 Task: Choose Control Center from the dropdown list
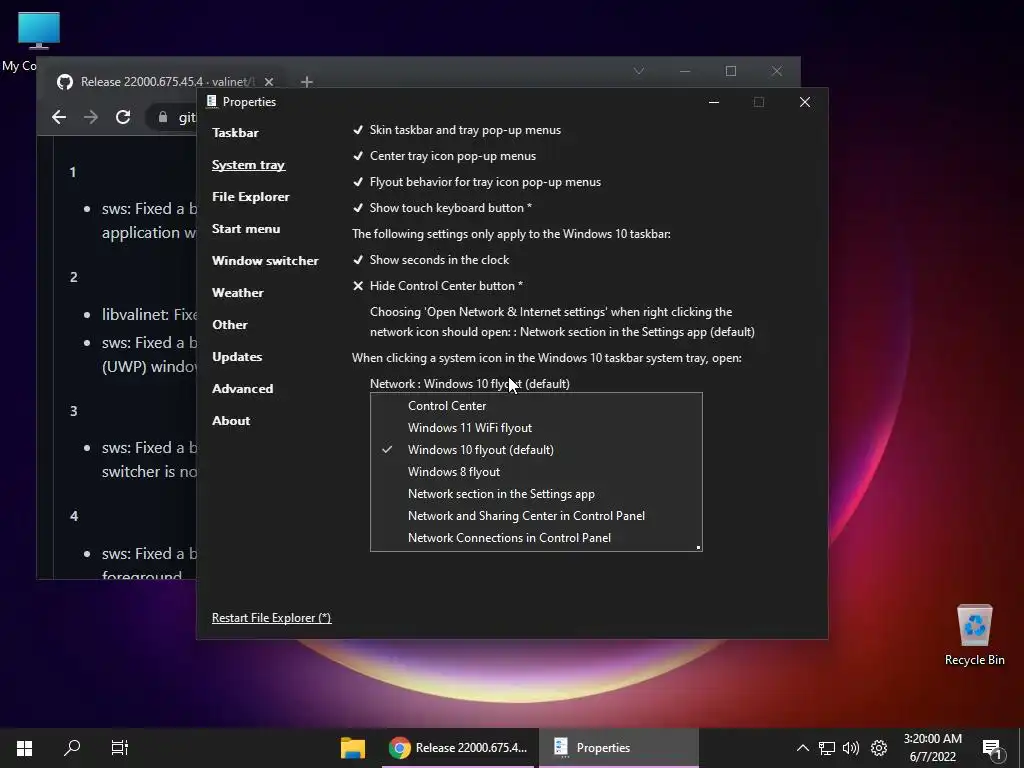536,406
